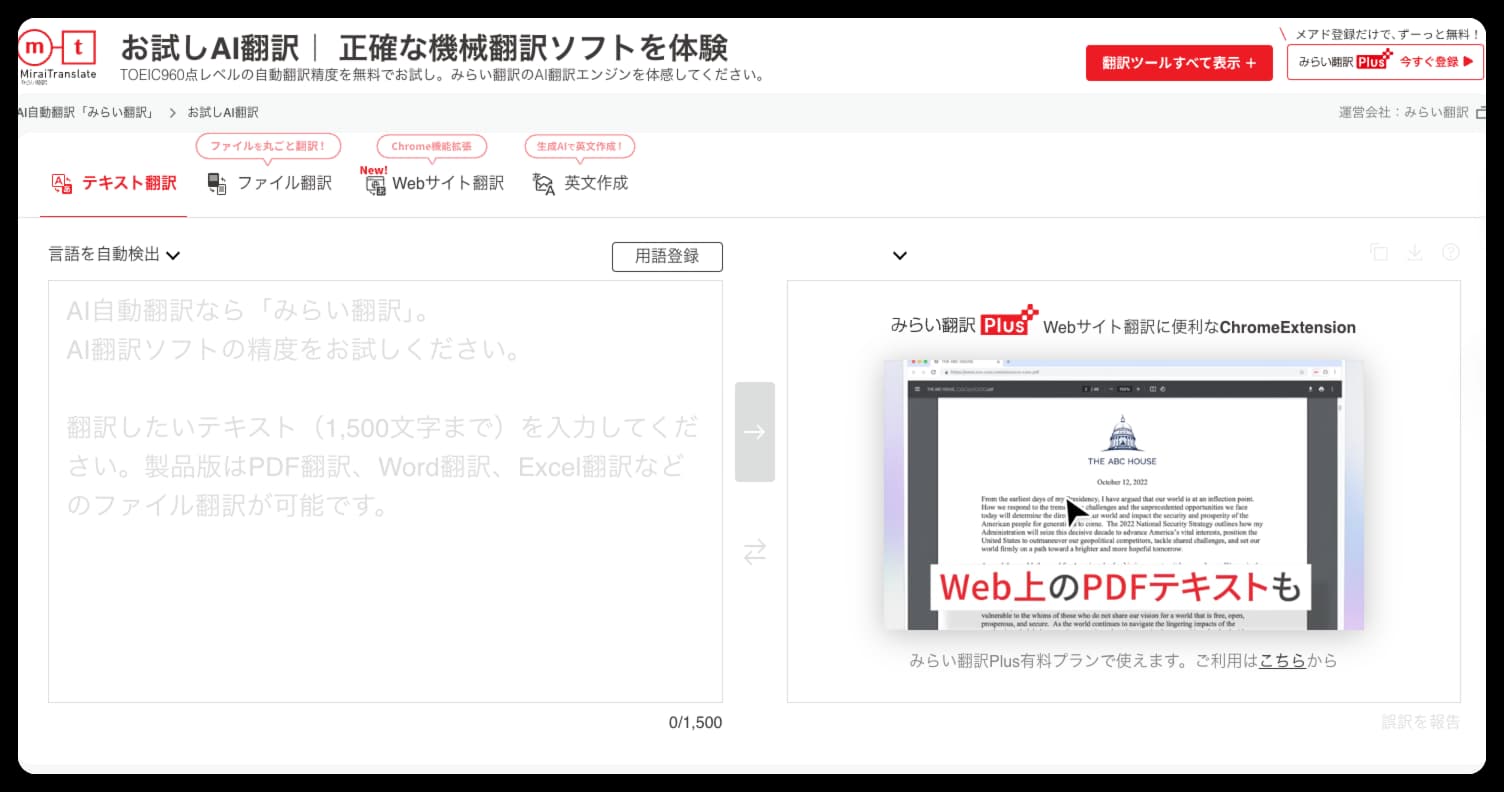Click the こちら link below the preview

1282,660
